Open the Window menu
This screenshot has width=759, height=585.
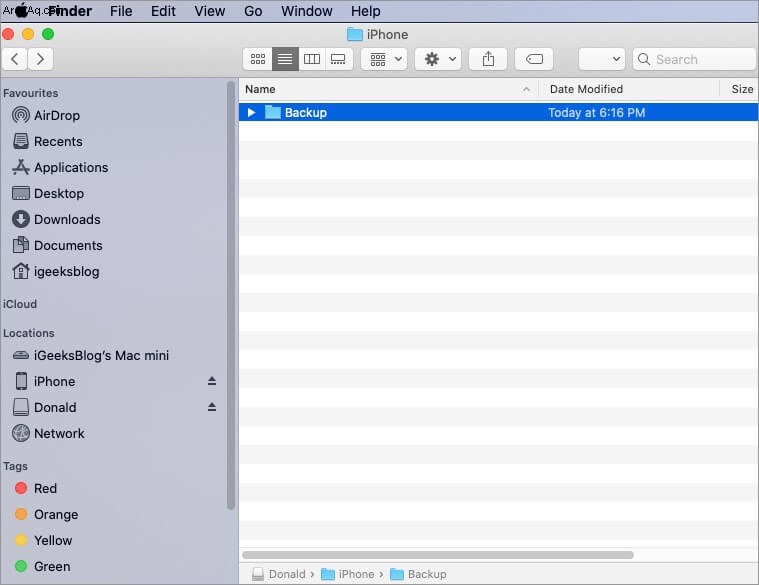[306, 11]
